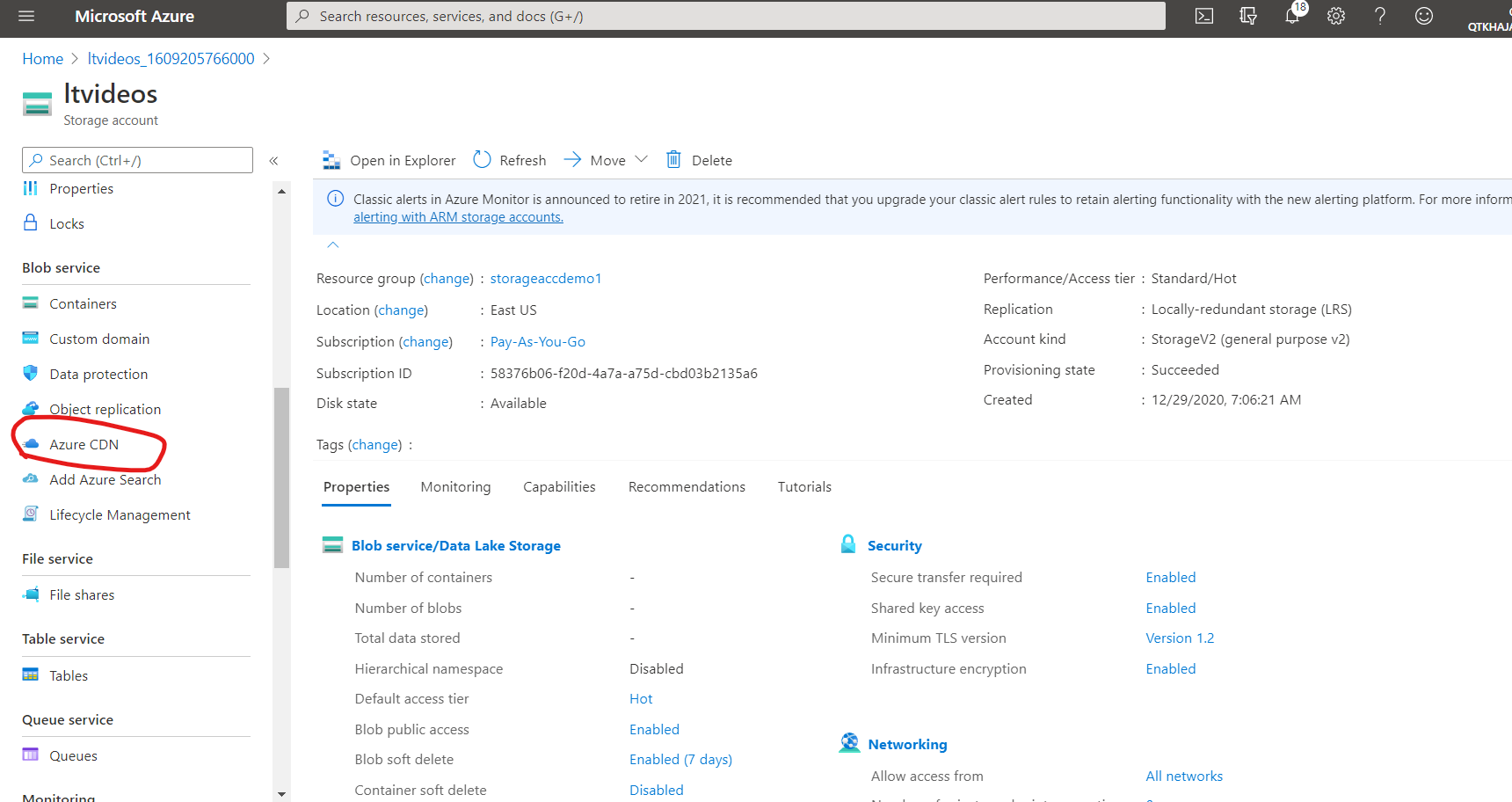Viewport: 1512px width, 802px height.
Task: Open Queues under Queue service
Action: coord(73,755)
